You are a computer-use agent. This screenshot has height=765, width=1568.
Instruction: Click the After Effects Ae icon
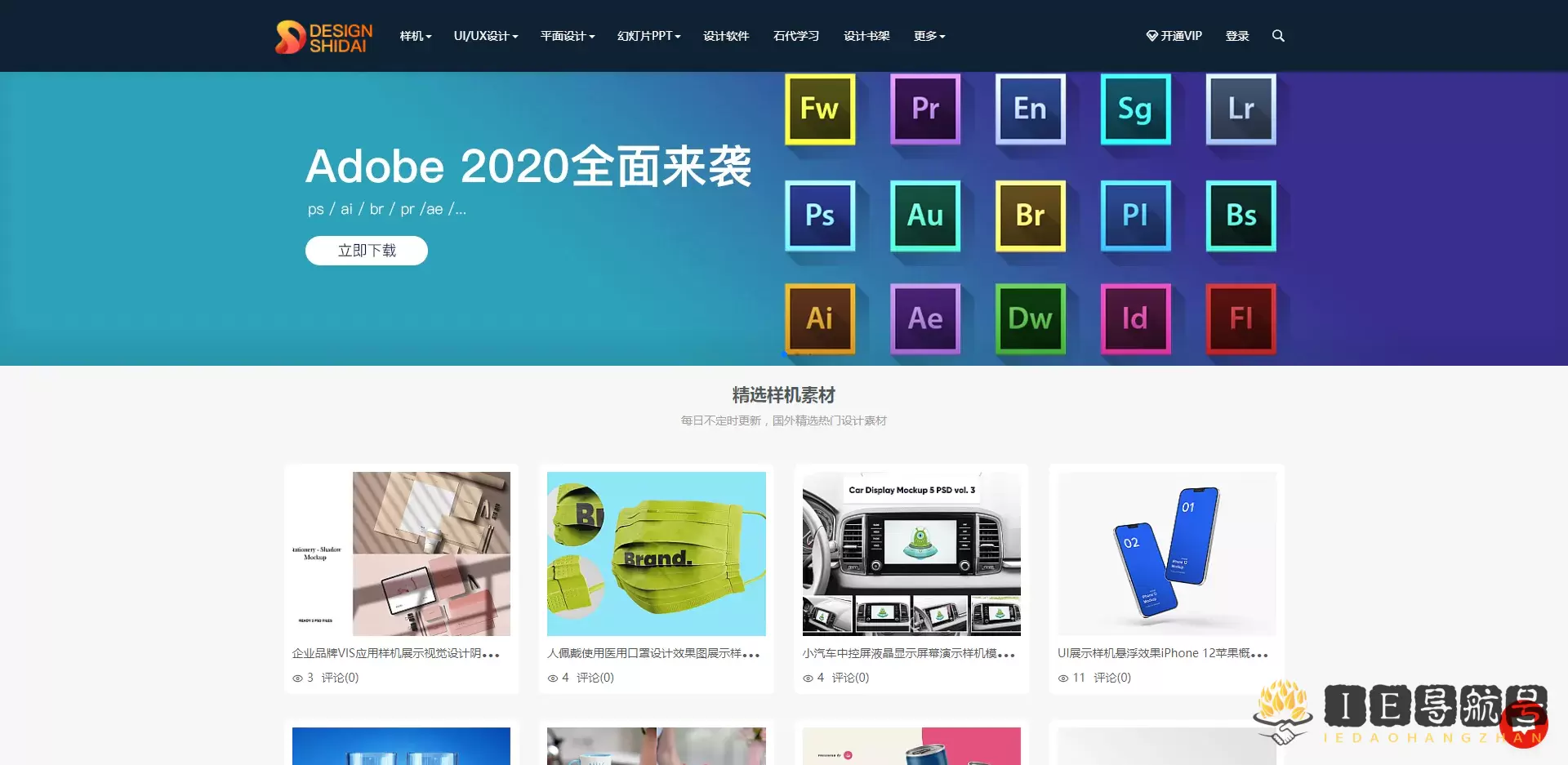pos(925,318)
